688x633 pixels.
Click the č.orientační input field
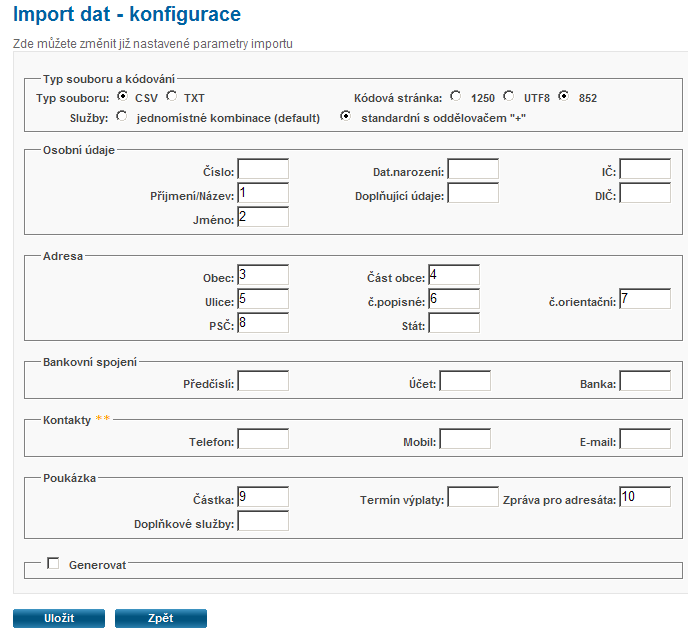coord(645,299)
